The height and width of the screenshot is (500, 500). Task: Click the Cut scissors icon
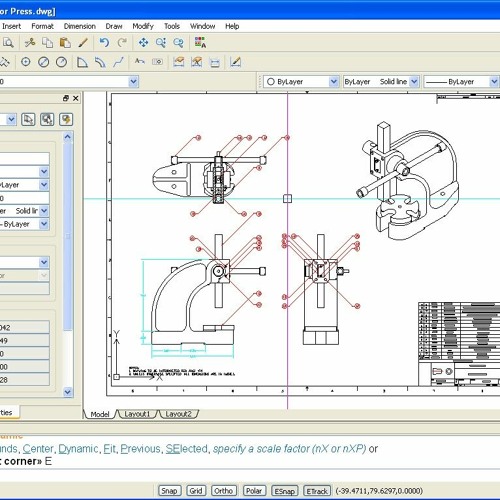[30, 43]
